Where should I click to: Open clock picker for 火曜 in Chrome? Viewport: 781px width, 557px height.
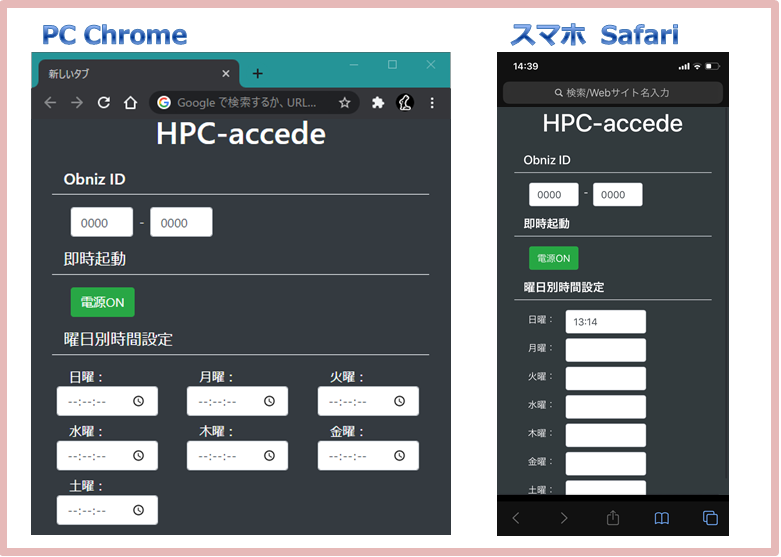coord(400,401)
